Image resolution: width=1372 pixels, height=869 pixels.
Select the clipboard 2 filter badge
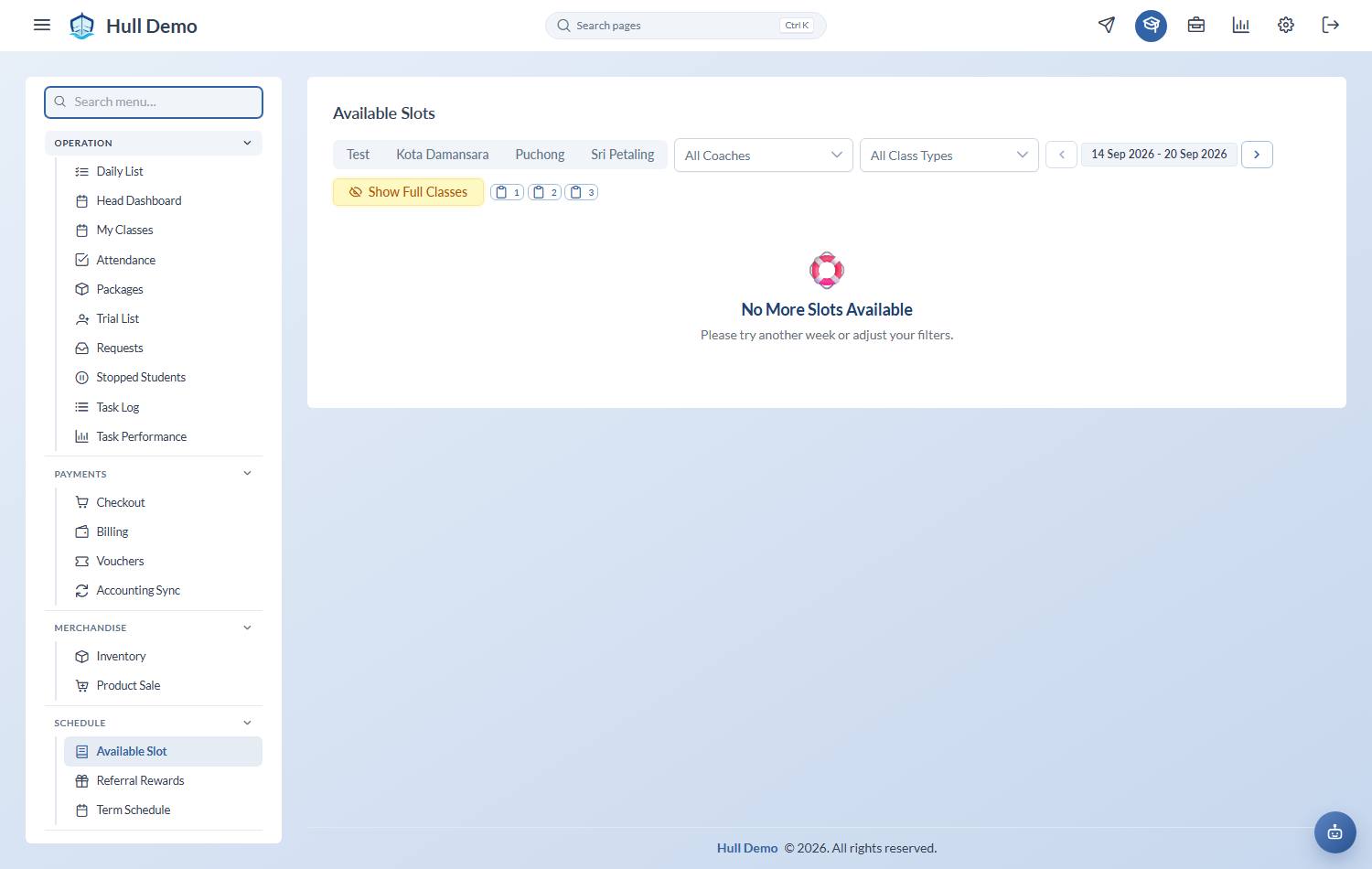coord(545,192)
